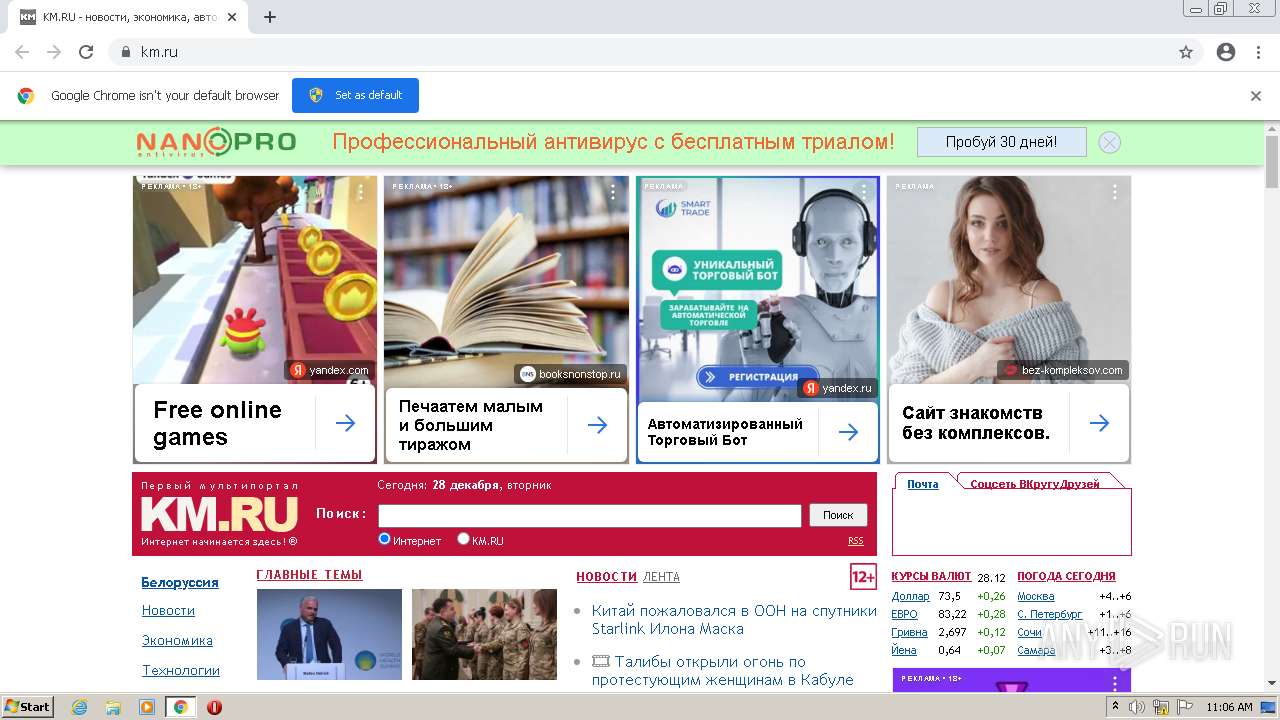Select 'KM.RU' search radio button
The image size is (1280, 720).
pos(463,539)
